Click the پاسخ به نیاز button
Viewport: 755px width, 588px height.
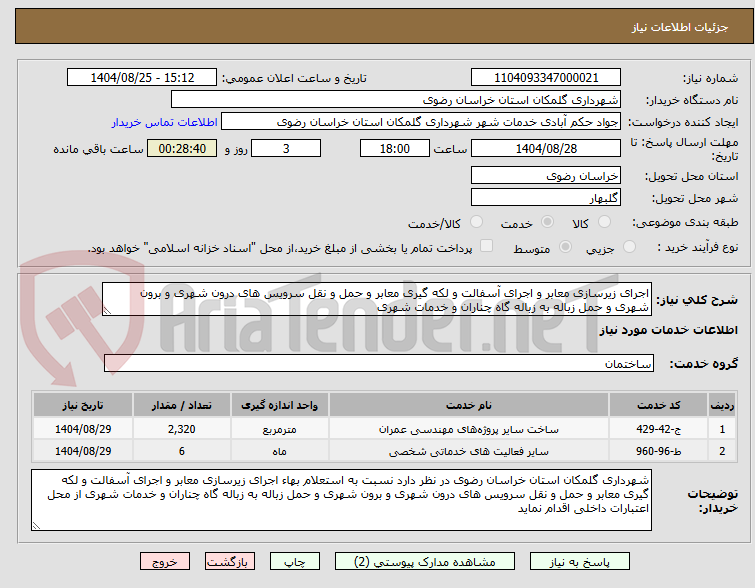point(580,562)
